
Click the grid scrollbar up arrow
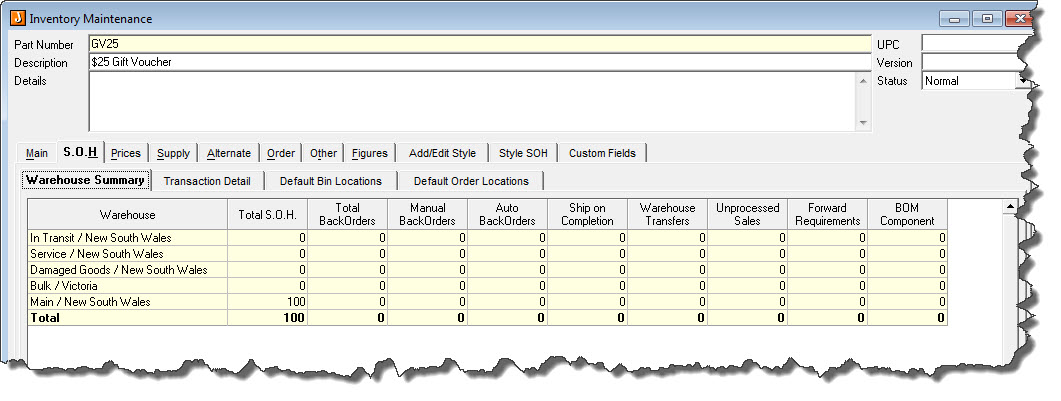click(x=1010, y=206)
